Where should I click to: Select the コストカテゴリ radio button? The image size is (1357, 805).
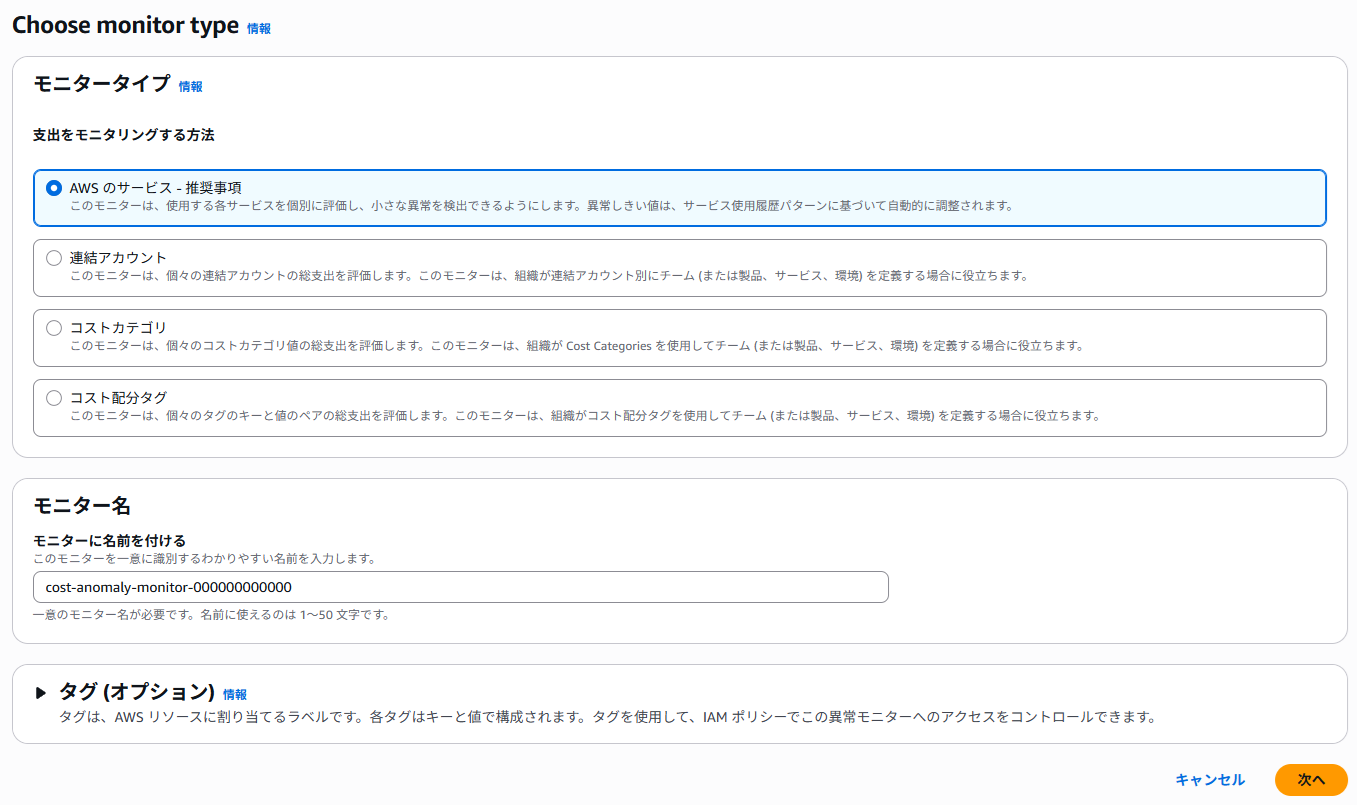coord(54,328)
